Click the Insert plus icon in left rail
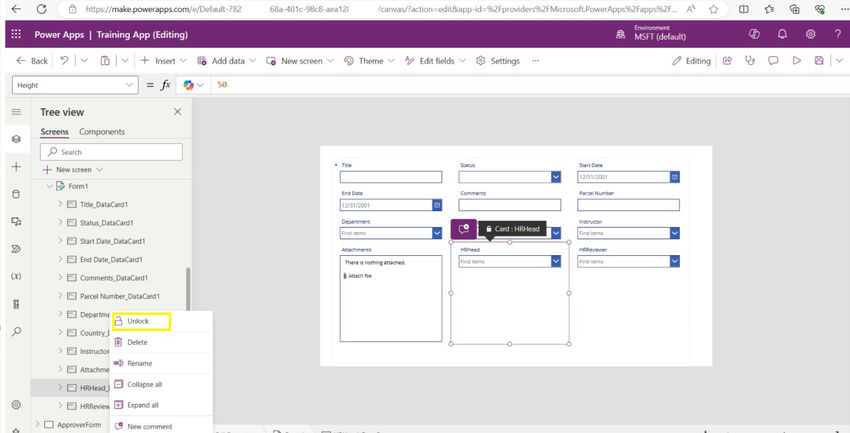 [16, 167]
